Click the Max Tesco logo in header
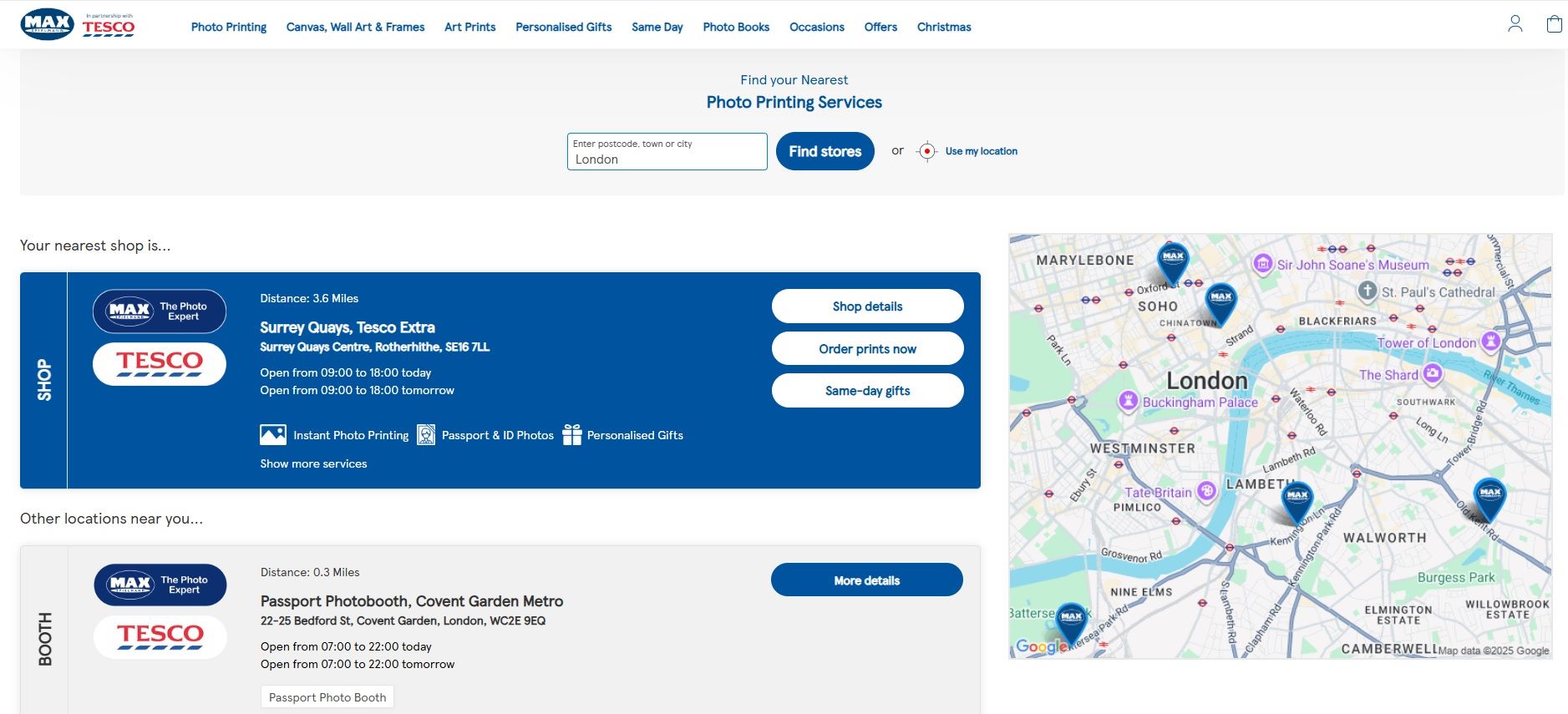This screenshot has height=714, width=1568. click(78, 25)
